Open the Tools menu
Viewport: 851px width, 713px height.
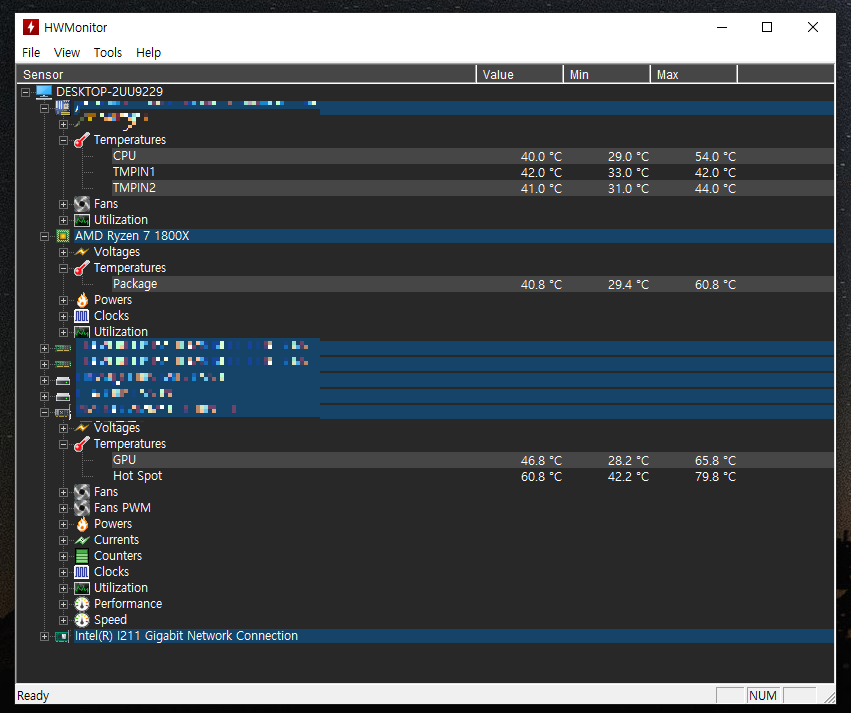tap(107, 53)
